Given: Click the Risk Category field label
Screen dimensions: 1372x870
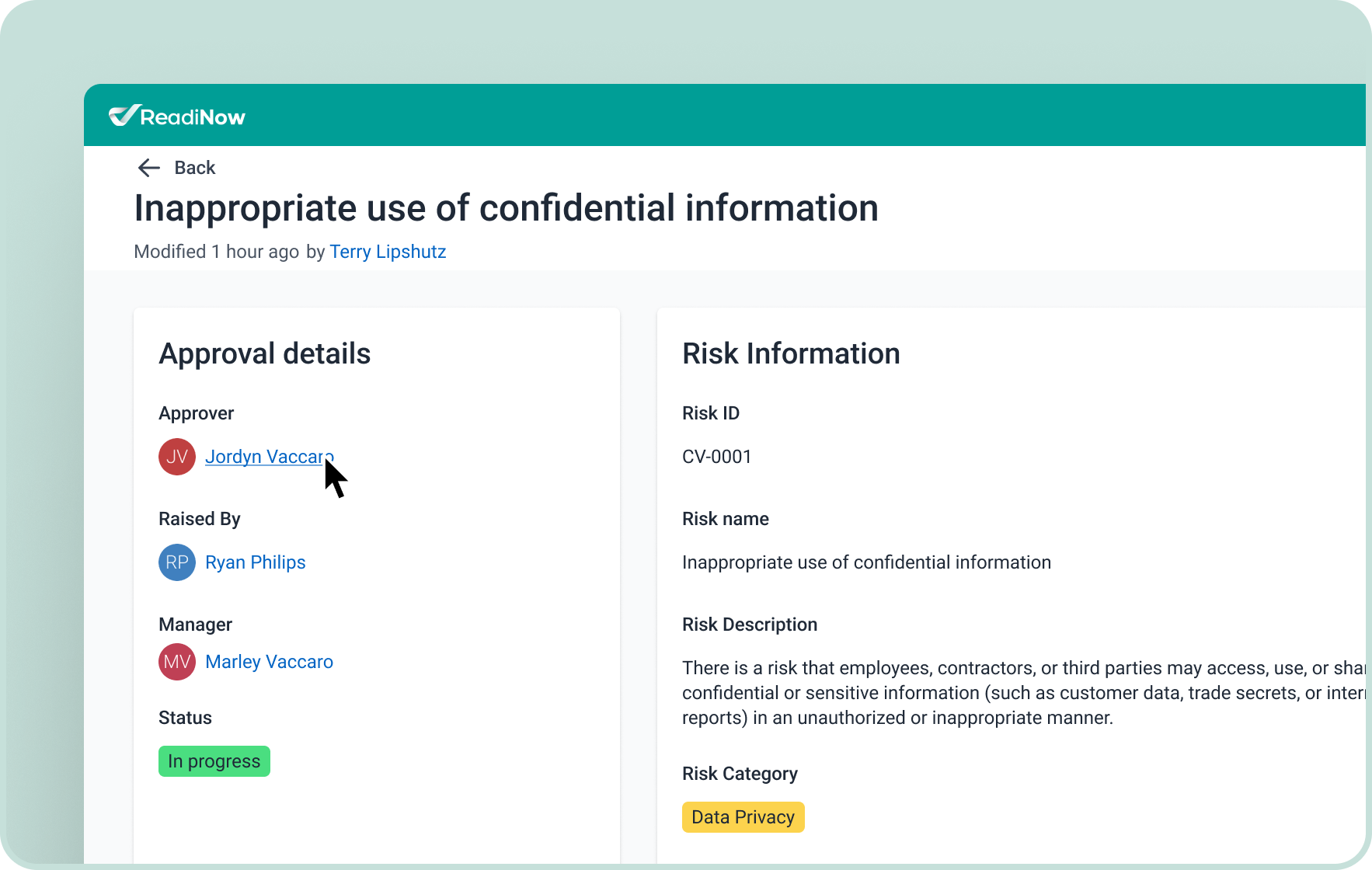Looking at the screenshot, I should [740, 774].
